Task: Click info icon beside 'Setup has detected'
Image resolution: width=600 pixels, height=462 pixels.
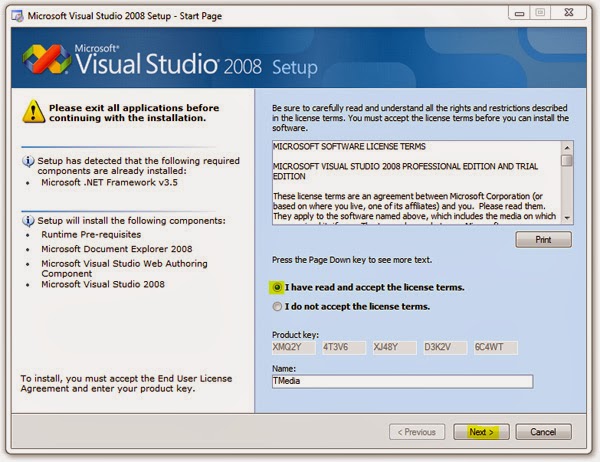Action: [28, 161]
